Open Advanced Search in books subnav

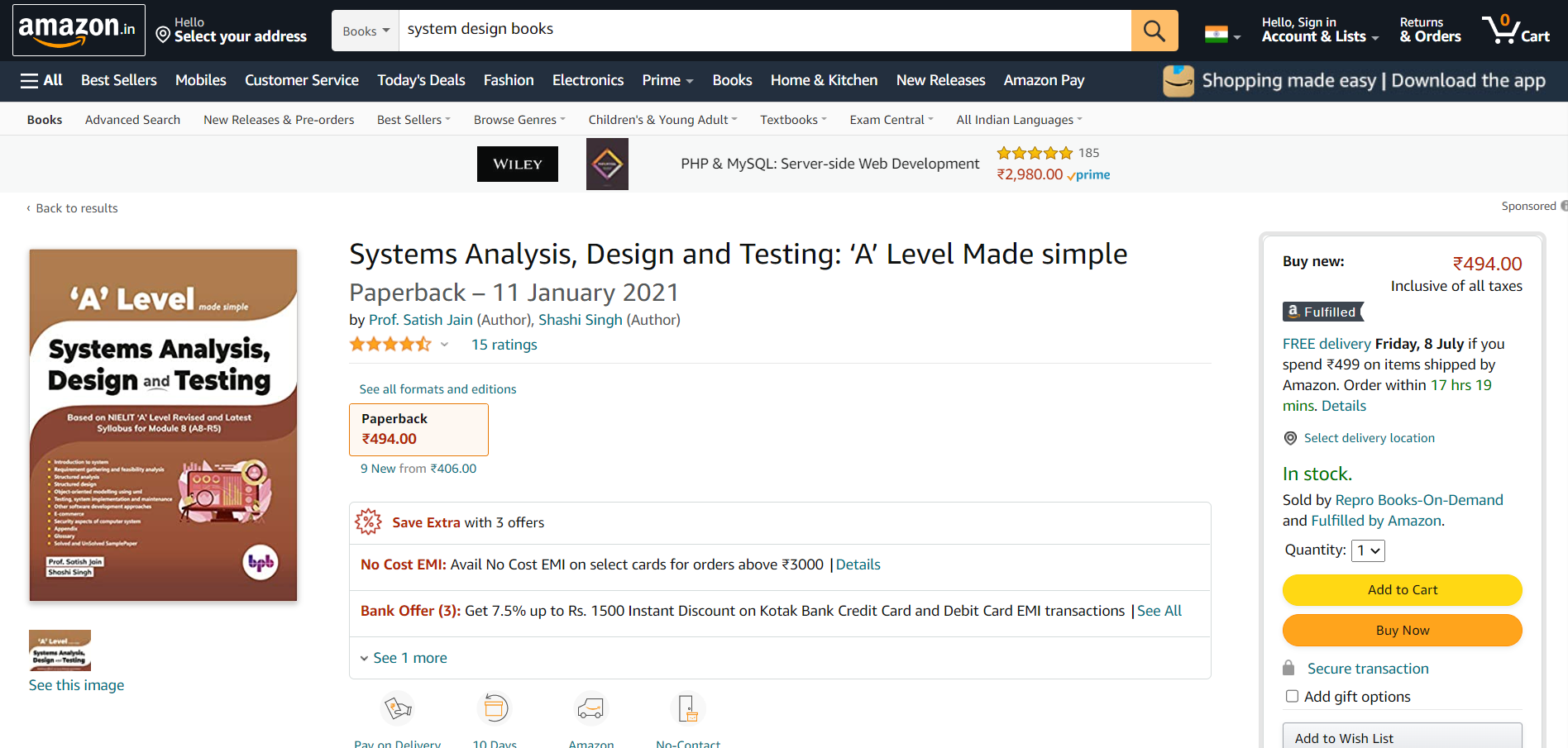(x=132, y=120)
